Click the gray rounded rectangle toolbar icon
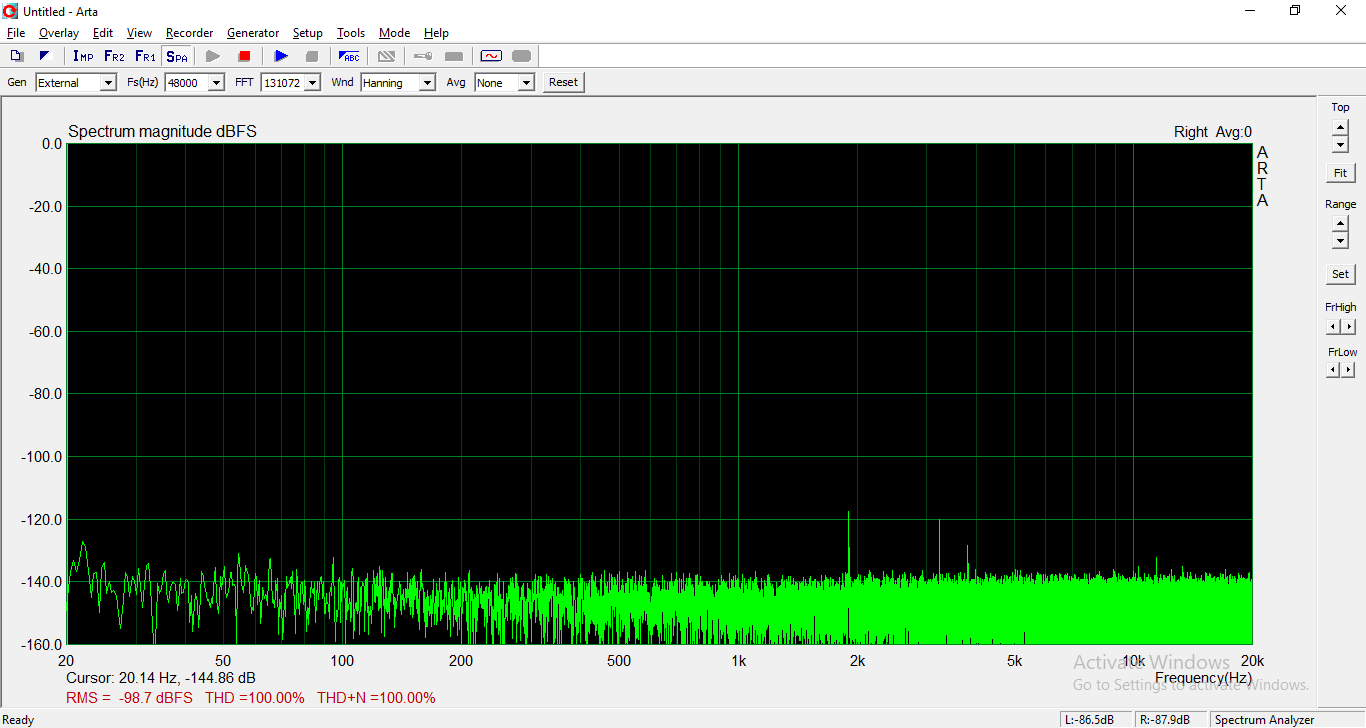The image size is (1366, 728). tap(522, 56)
